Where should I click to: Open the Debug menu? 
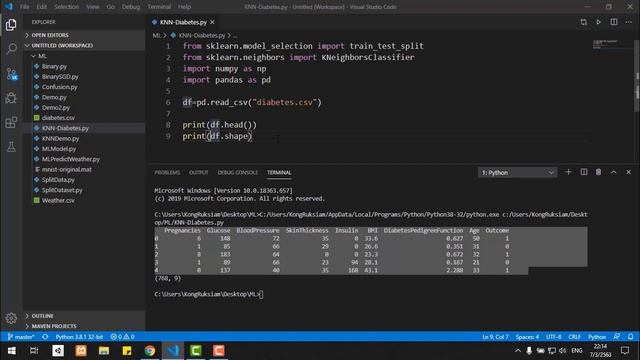point(131,7)
